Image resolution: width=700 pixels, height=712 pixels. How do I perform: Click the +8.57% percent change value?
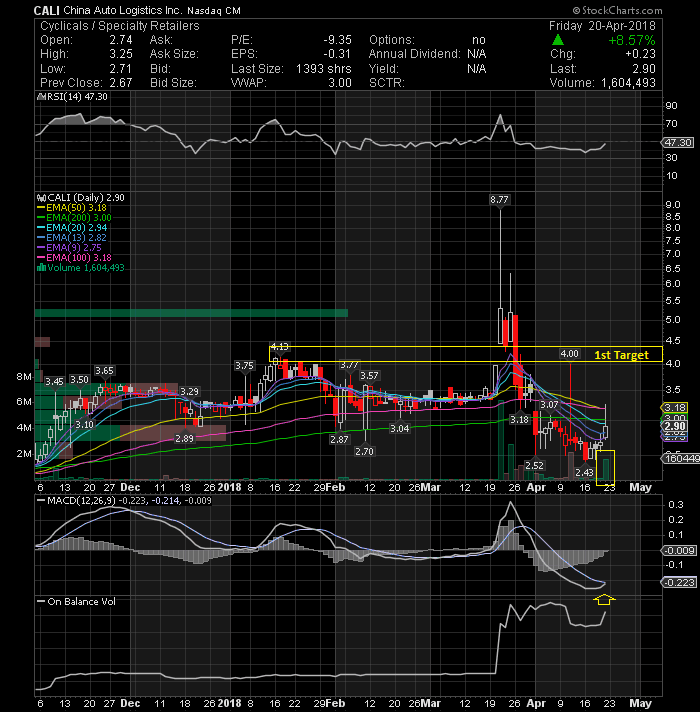click(x=631, y=40)
